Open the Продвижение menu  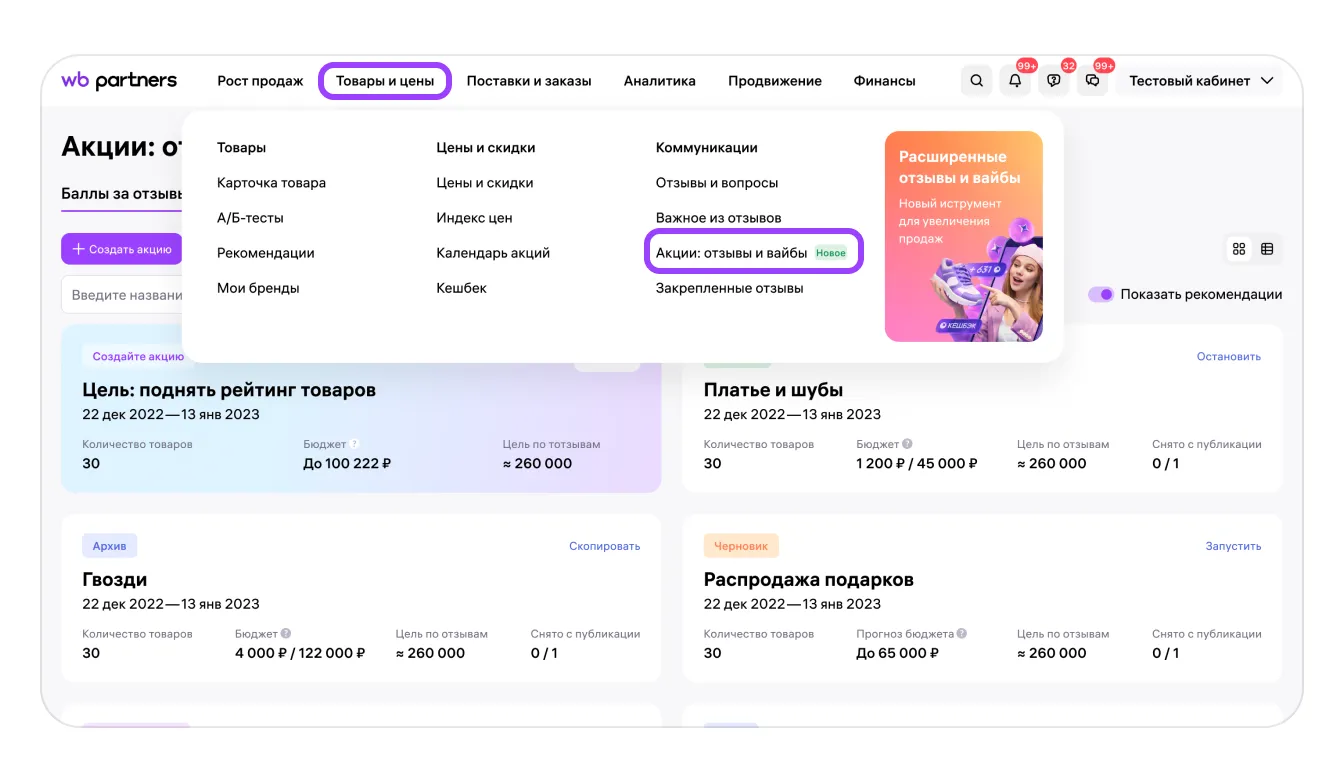[775, 81]
